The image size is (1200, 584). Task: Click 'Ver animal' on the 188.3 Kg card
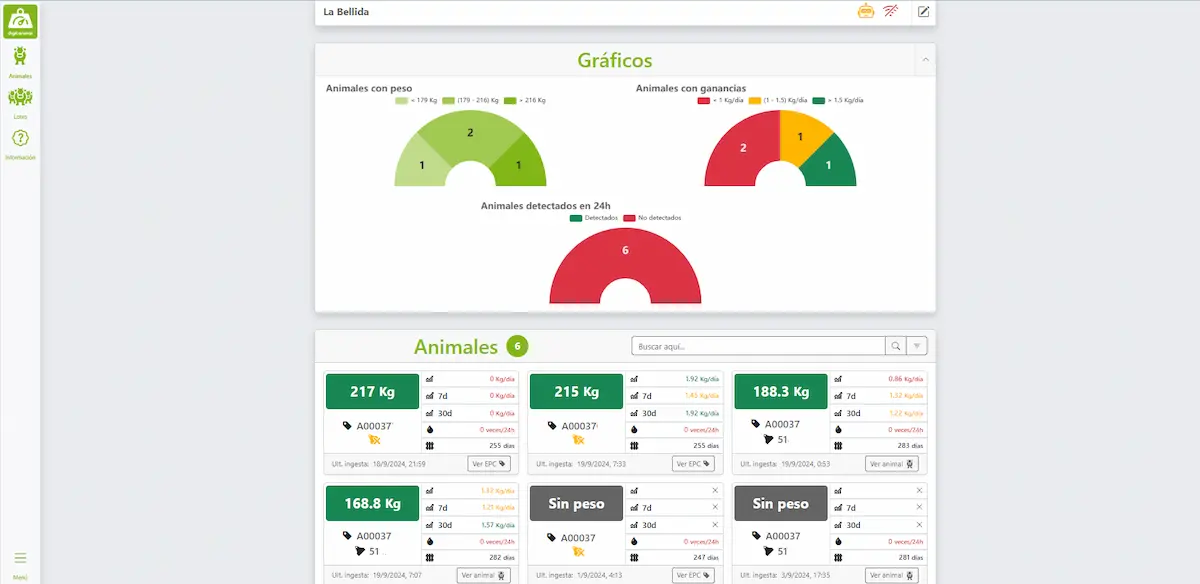pos(892,464)
